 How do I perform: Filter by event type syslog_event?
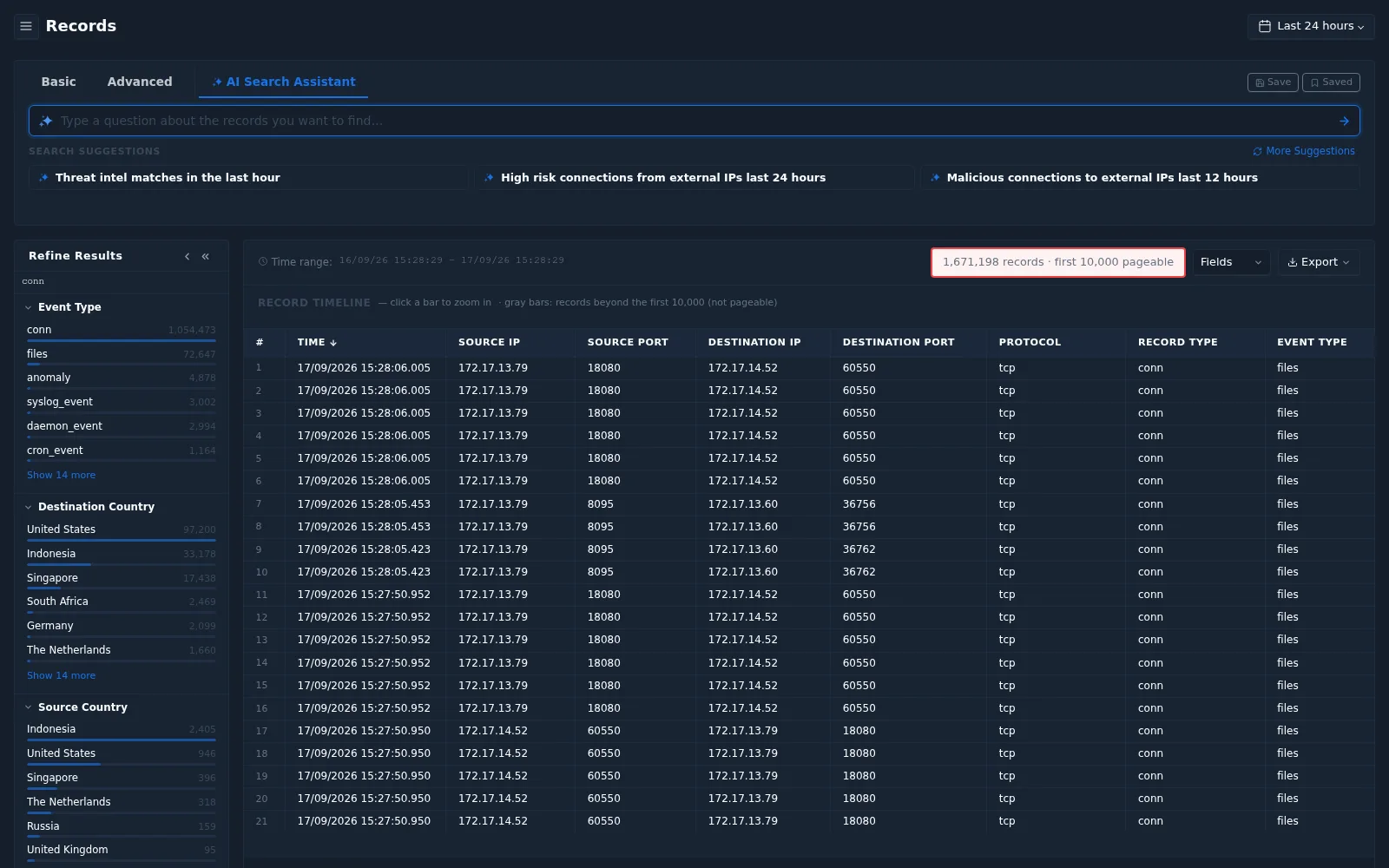[x=121, y=403]
